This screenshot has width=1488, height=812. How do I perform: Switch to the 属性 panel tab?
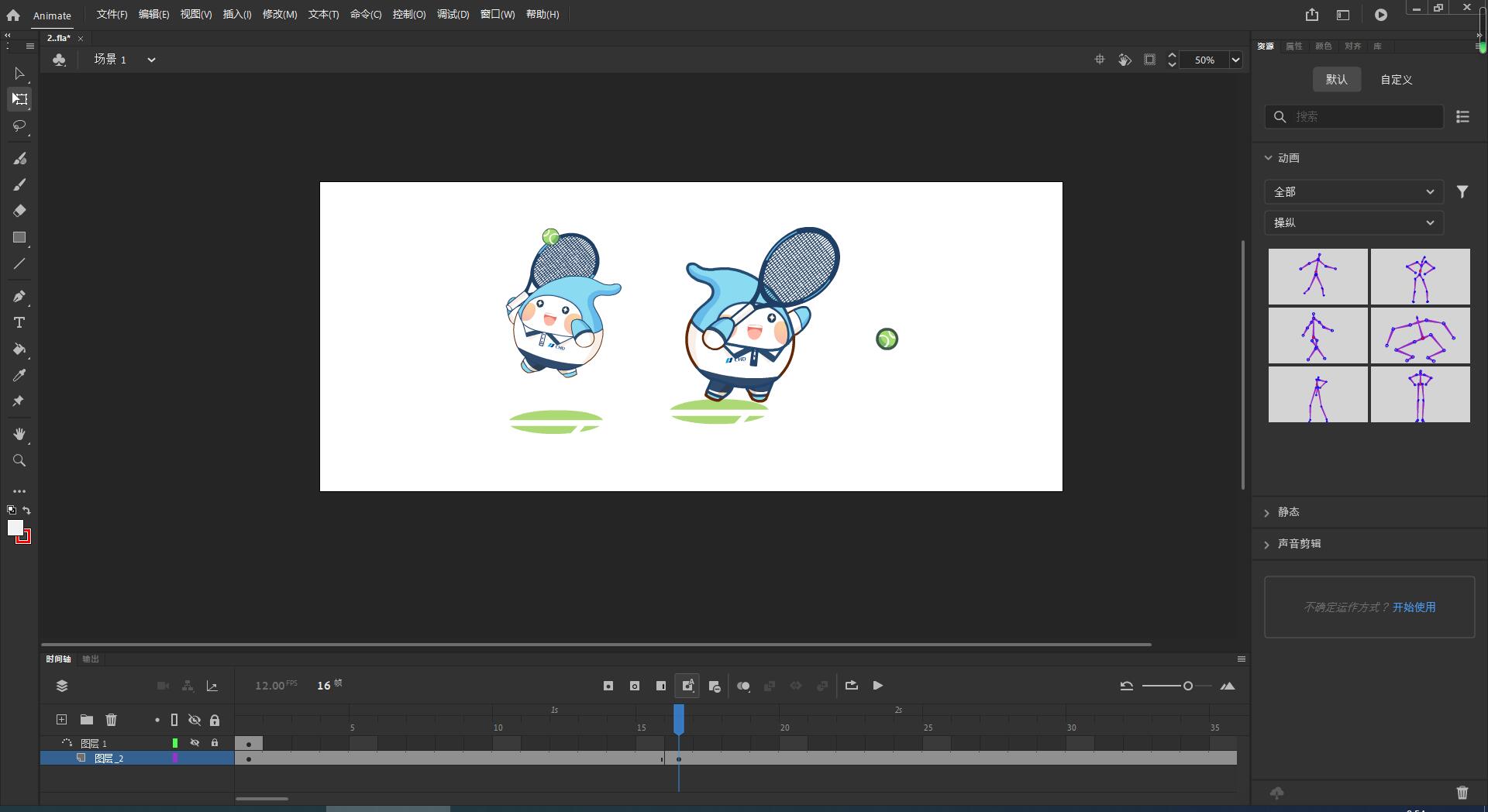coord(1294,46)
